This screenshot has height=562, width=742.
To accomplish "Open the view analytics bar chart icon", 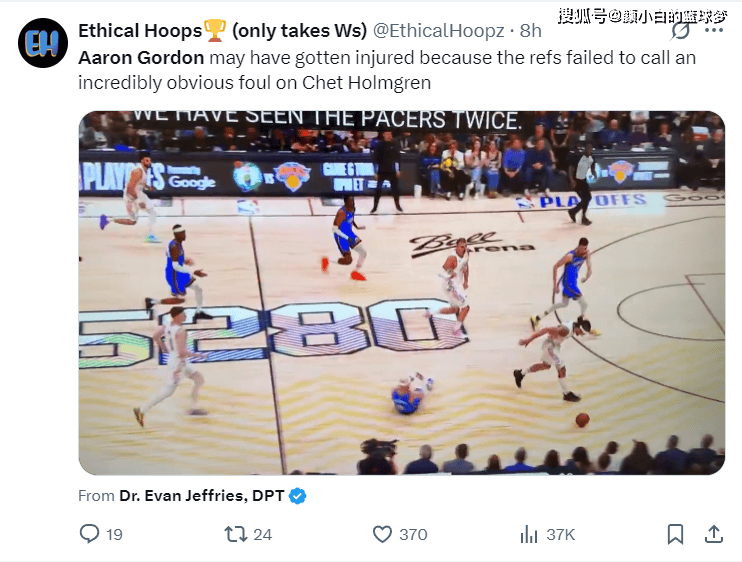I will click(x=529, y=535).
